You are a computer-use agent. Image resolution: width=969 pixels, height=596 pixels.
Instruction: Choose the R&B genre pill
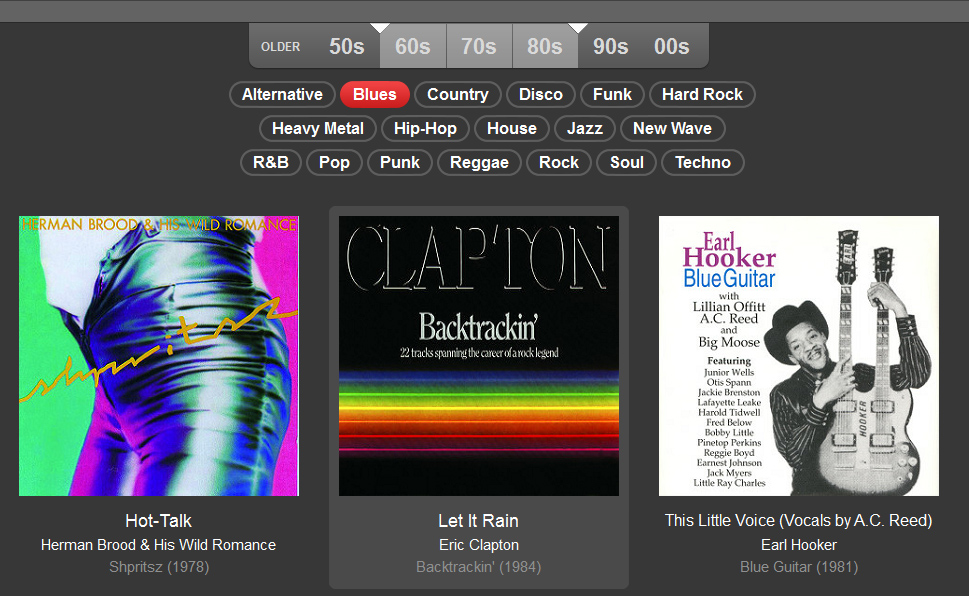click(271, 163)
